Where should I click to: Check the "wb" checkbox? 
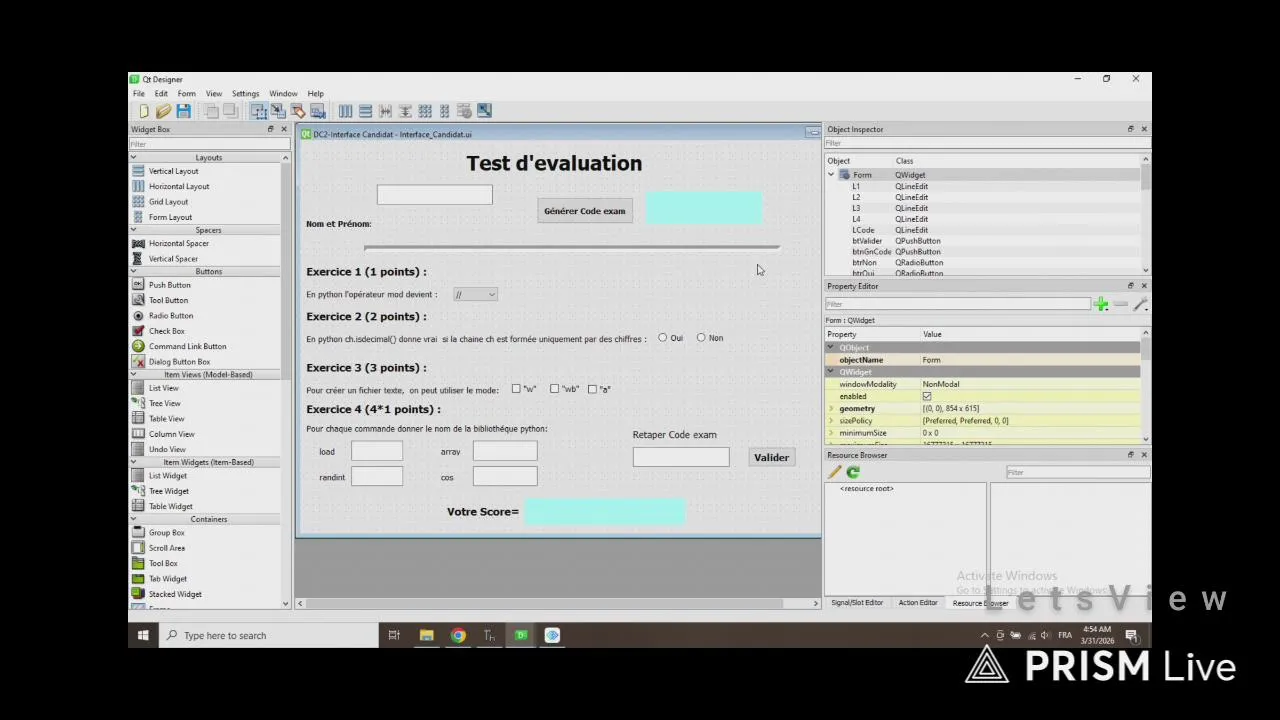[x=554, y=389]
